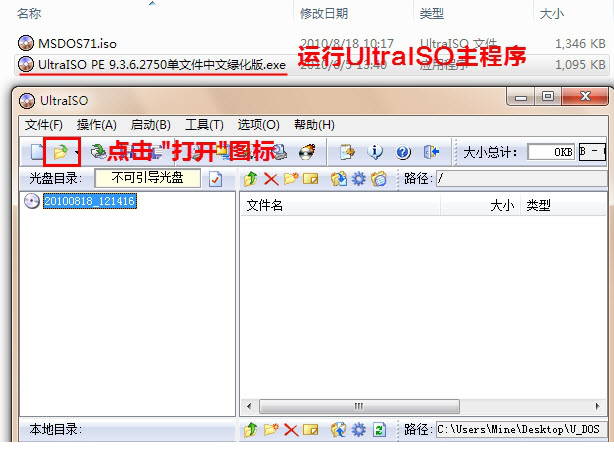614x459 pixels.
Task: Select the 20100818_121416 disc tree node
Action: (x=90, y=201)
